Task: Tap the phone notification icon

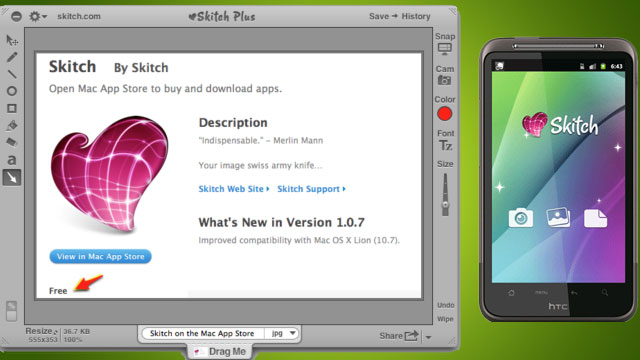Action: tap(499, 66)
